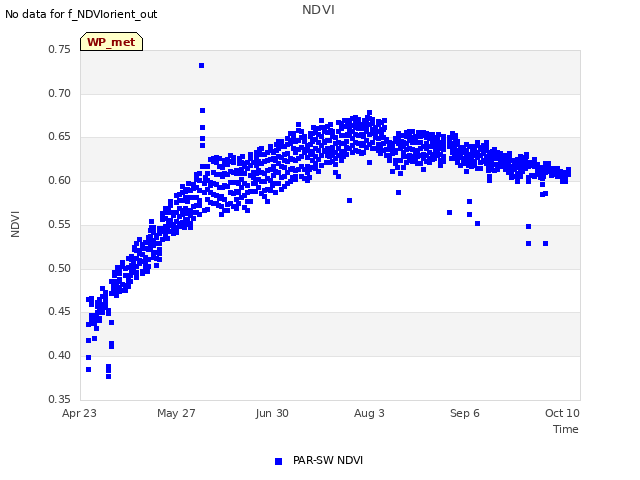Click the 0.65 y-axis value
640x480 pixels.
tap(60, 137)
